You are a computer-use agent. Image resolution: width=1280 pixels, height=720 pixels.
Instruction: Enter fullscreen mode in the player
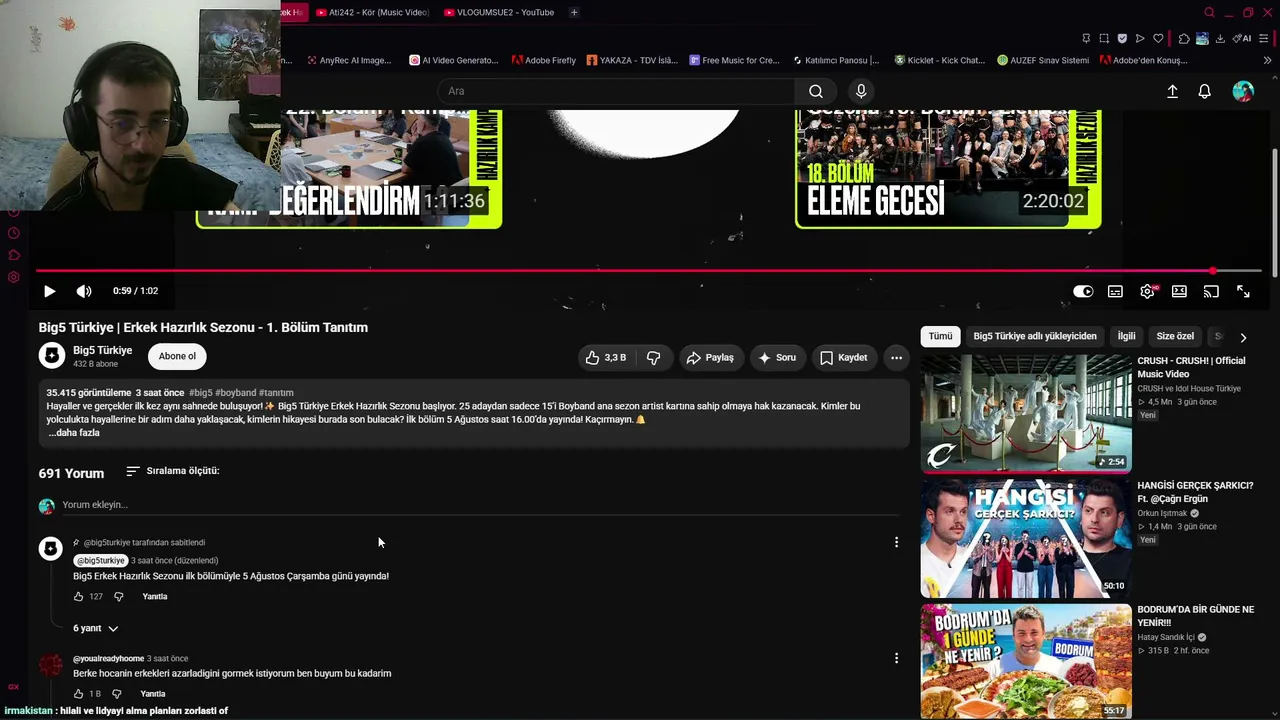(x=1243, y=291)
